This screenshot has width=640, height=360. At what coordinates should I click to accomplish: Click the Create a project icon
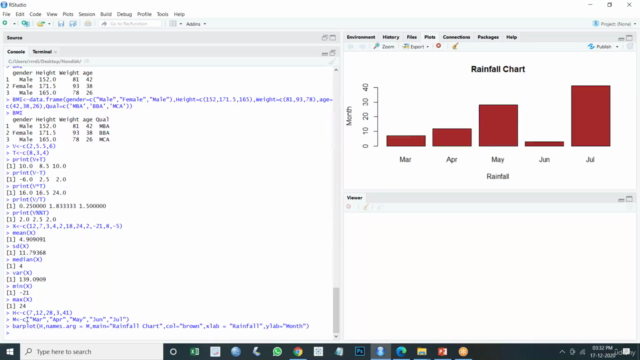pyautogui.click(x=25, y=24)
